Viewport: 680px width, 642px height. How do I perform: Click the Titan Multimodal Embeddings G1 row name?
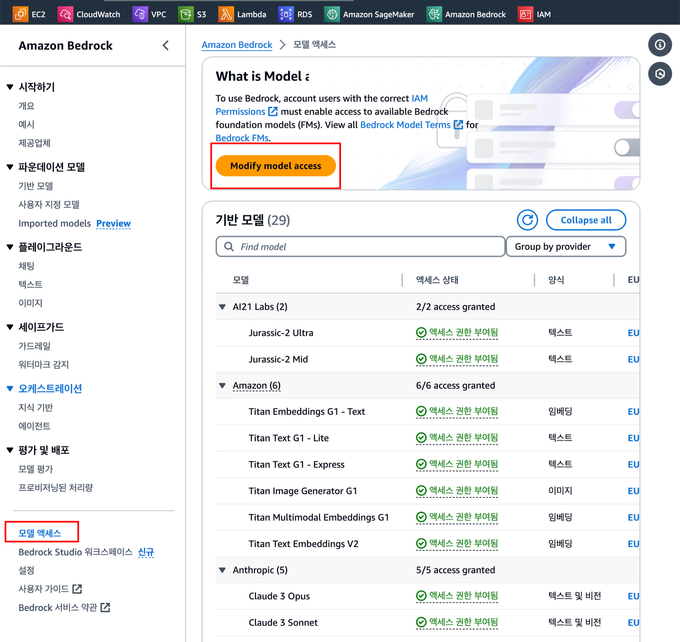click(319, 517)
